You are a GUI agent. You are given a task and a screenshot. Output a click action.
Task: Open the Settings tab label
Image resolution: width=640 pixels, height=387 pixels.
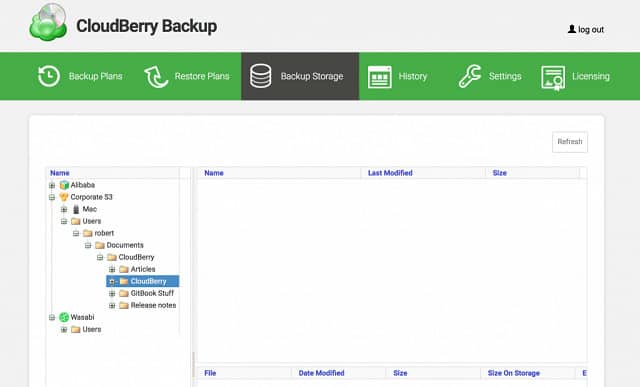coord(505,76)
